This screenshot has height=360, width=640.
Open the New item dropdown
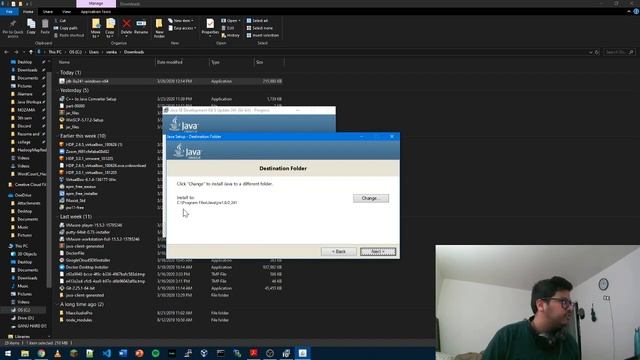pos(181,20)
